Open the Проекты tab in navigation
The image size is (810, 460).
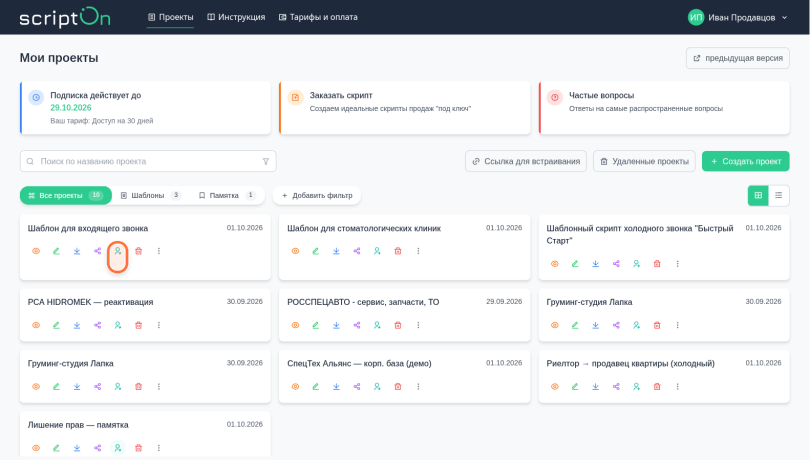tap(170, 17)
